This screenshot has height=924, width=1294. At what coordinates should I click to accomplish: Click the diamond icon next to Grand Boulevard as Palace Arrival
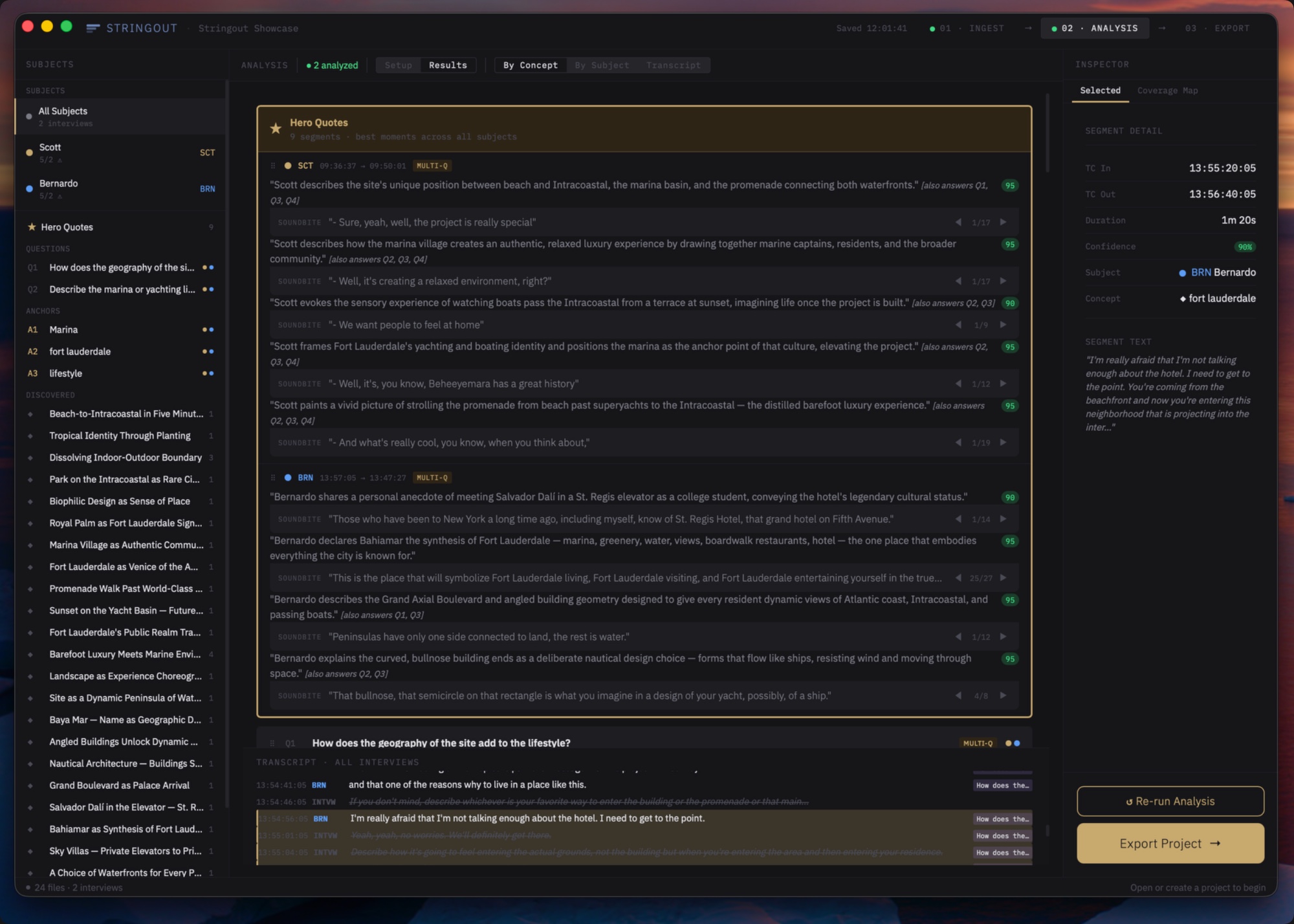[30, 786]
